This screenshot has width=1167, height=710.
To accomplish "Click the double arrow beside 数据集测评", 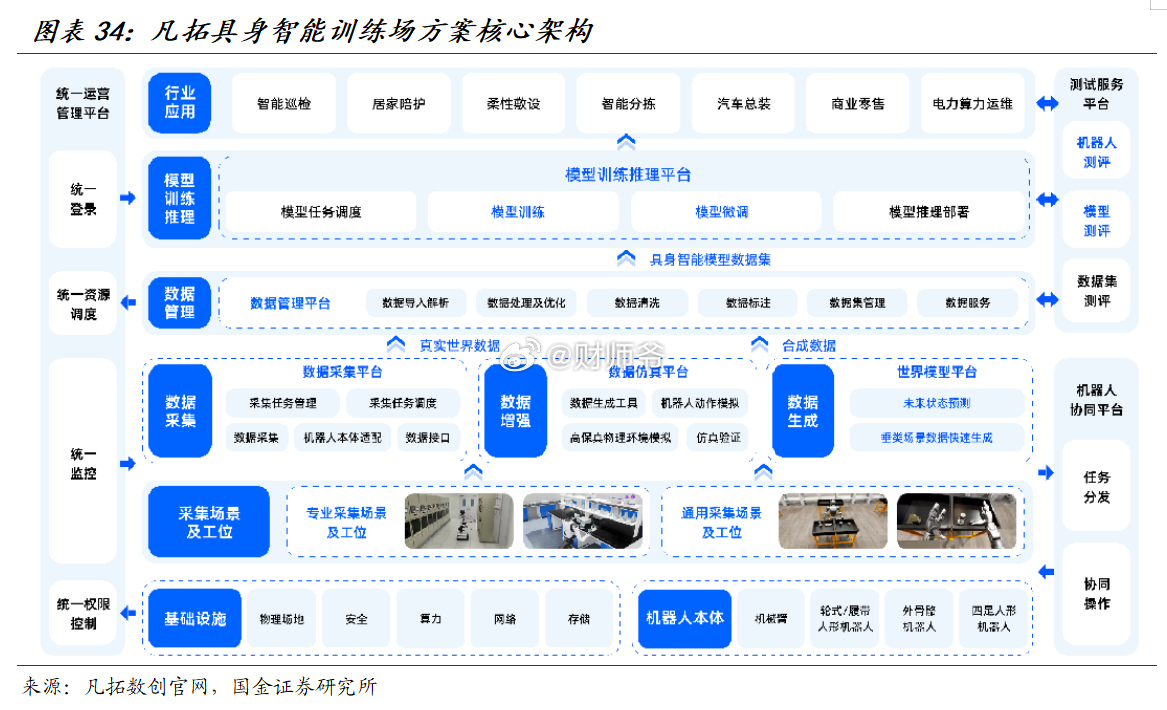I will [x=1047, y=299].
